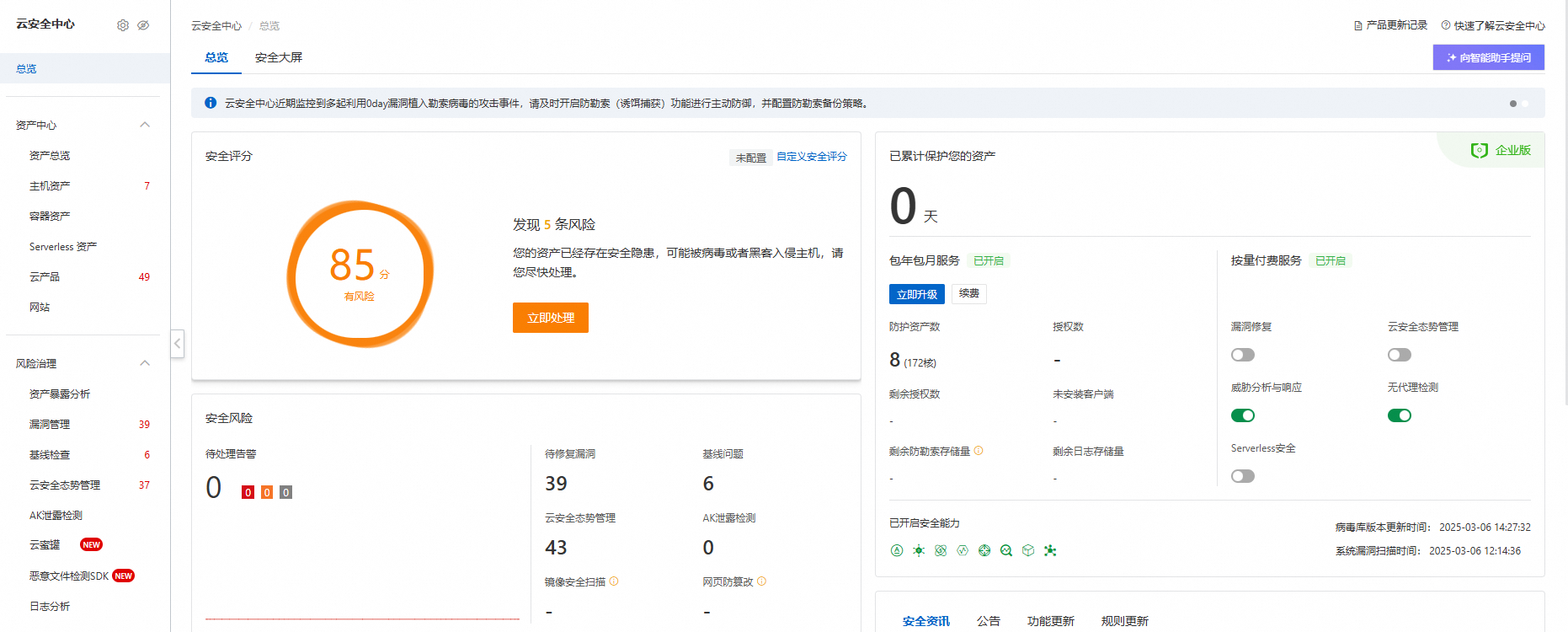
Task: Click the blue 立即升级 button
Action: click(x=917, y=294)
